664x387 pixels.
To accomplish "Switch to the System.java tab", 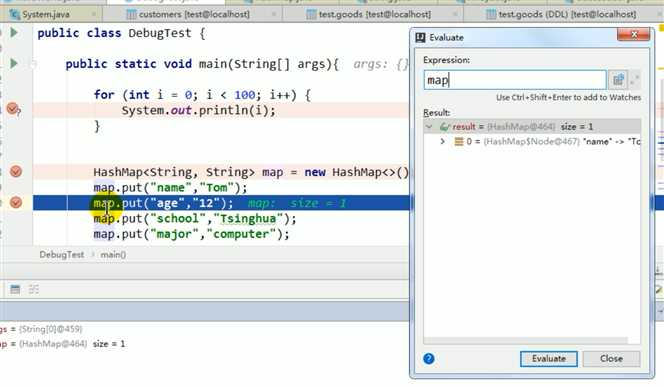I will (x=45, y=14).
